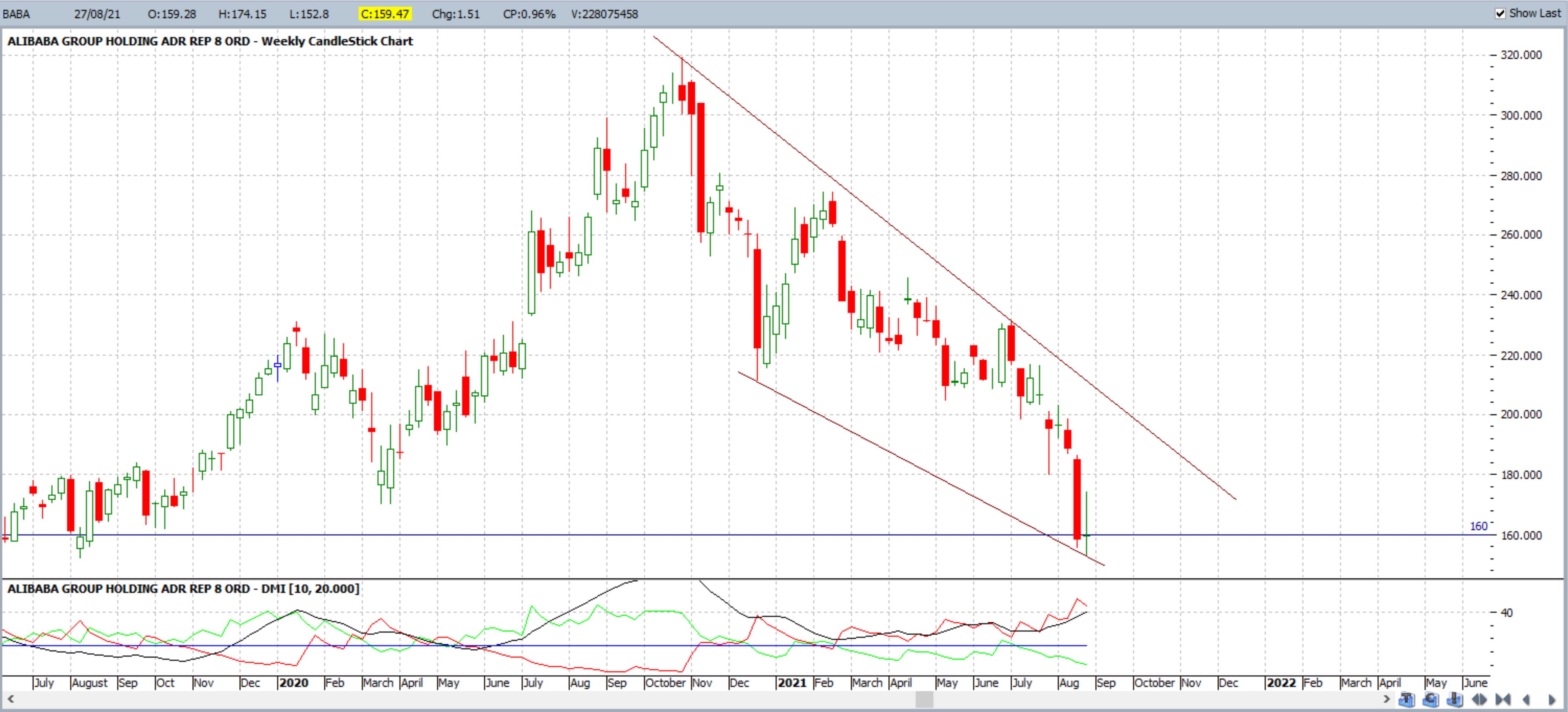Click the compress time axis icon
This screenshot has height=712, width=1568.
point(1503,699)
